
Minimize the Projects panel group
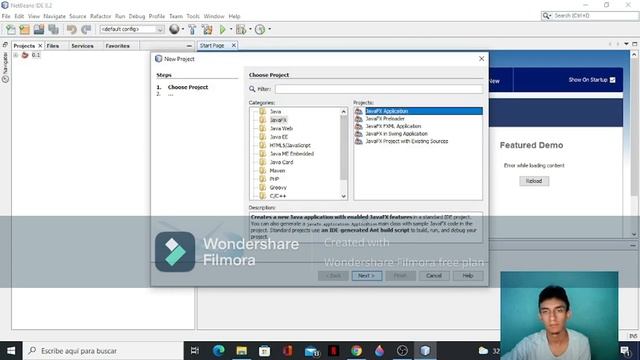point(189,46)
